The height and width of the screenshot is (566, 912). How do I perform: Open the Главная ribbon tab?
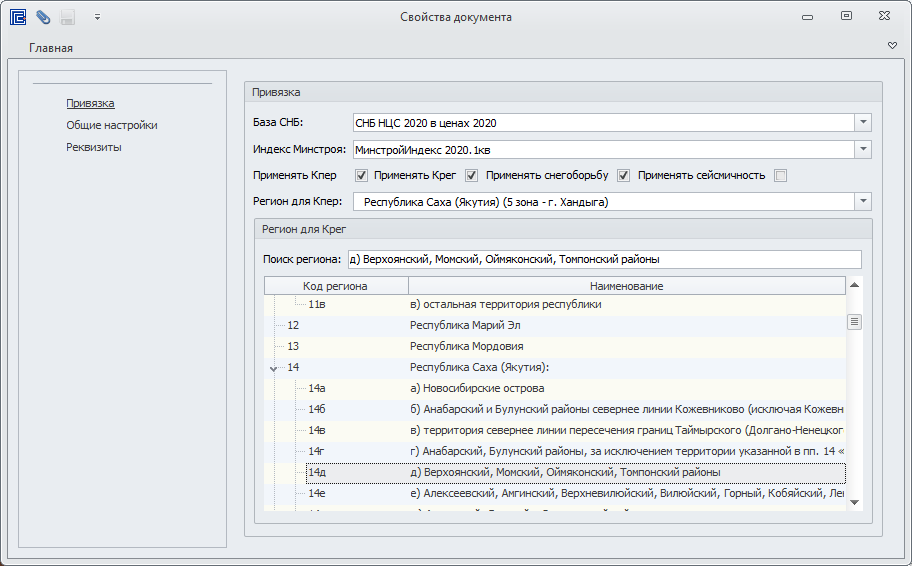point(51,48)
